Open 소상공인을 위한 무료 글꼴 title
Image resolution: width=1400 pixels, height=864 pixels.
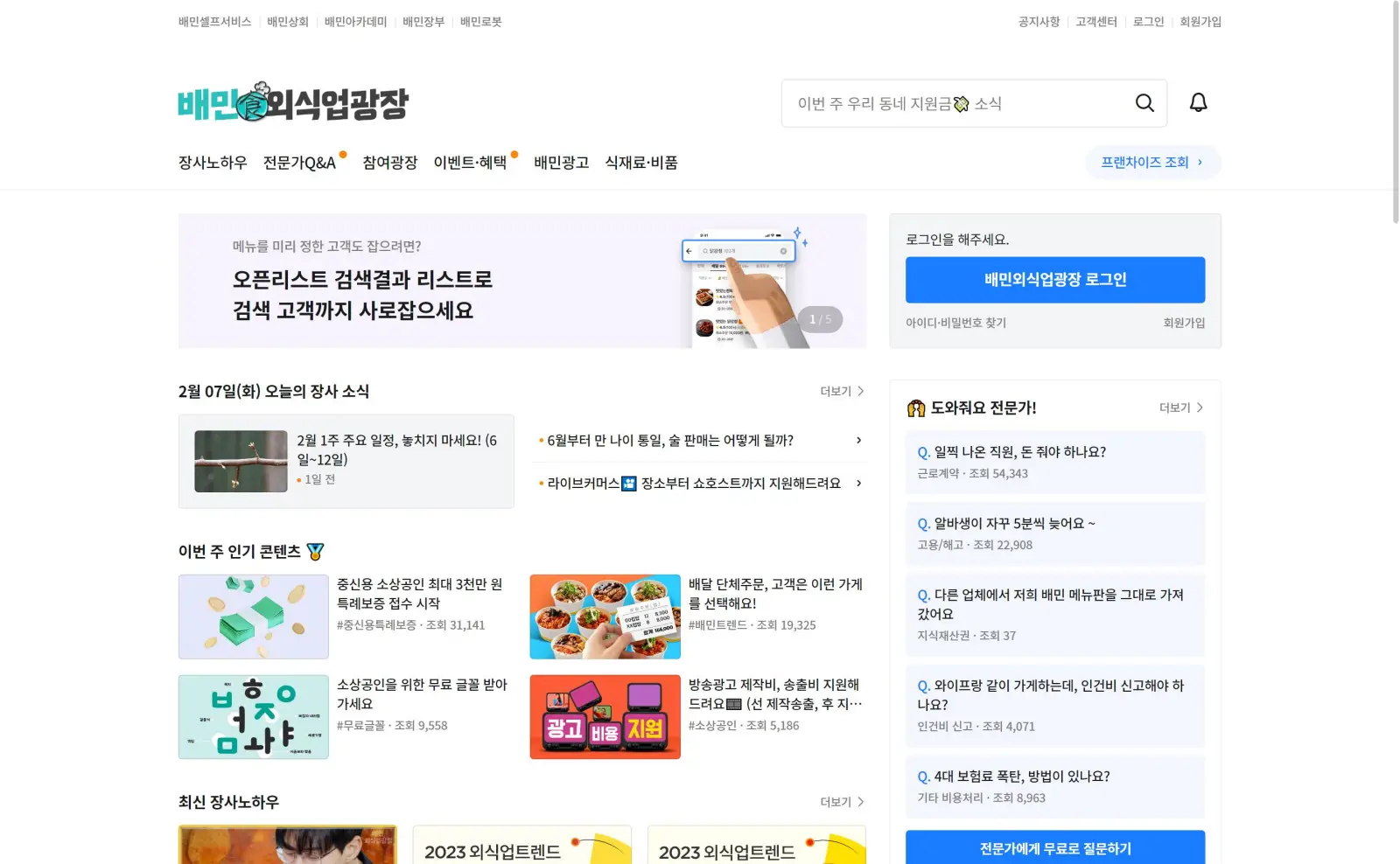pyautogui.click(x=422, y=693)
